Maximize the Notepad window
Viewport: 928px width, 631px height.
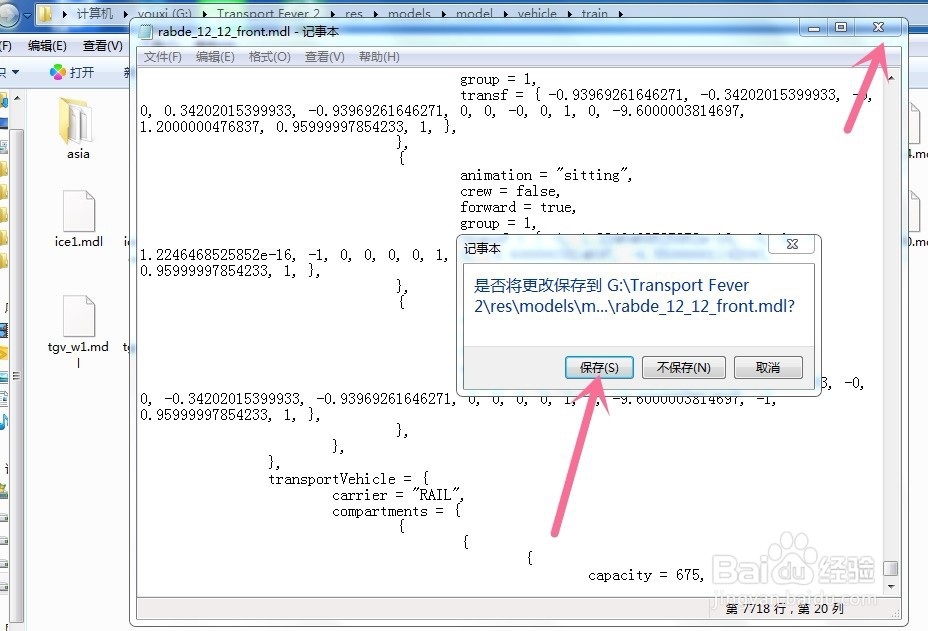pyautogui.click(x=840, y=27)
